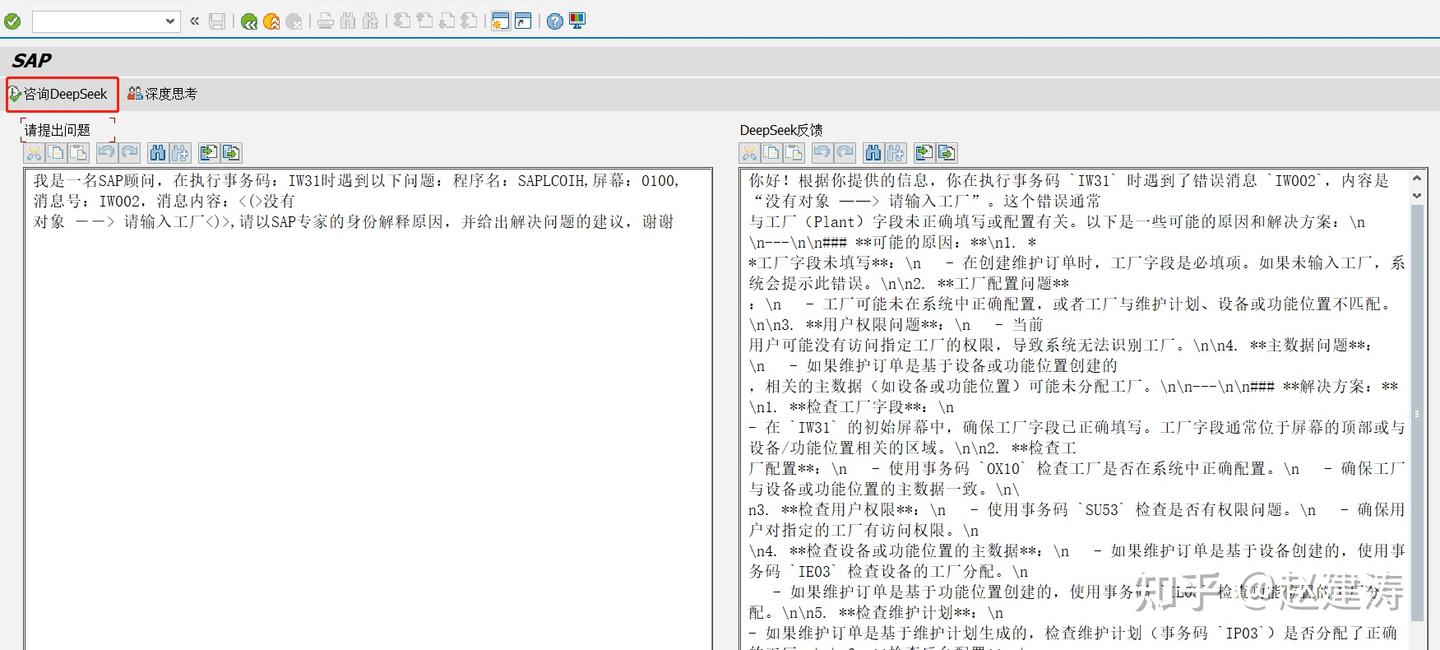Click the Exit session icon
The height and width of the screenshot is (650, 1440).
[271, 20]
